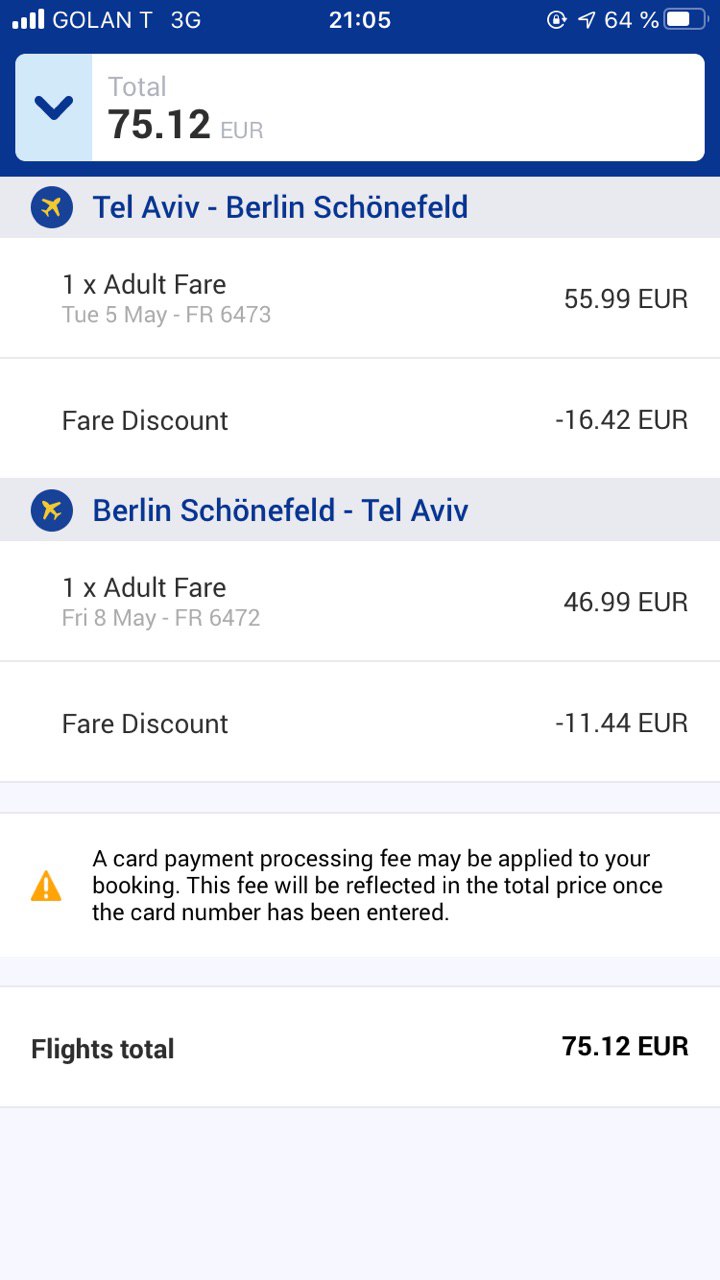
Task: Tap the 21:05 clock in status bar
Action: click(x=360, y=20)
